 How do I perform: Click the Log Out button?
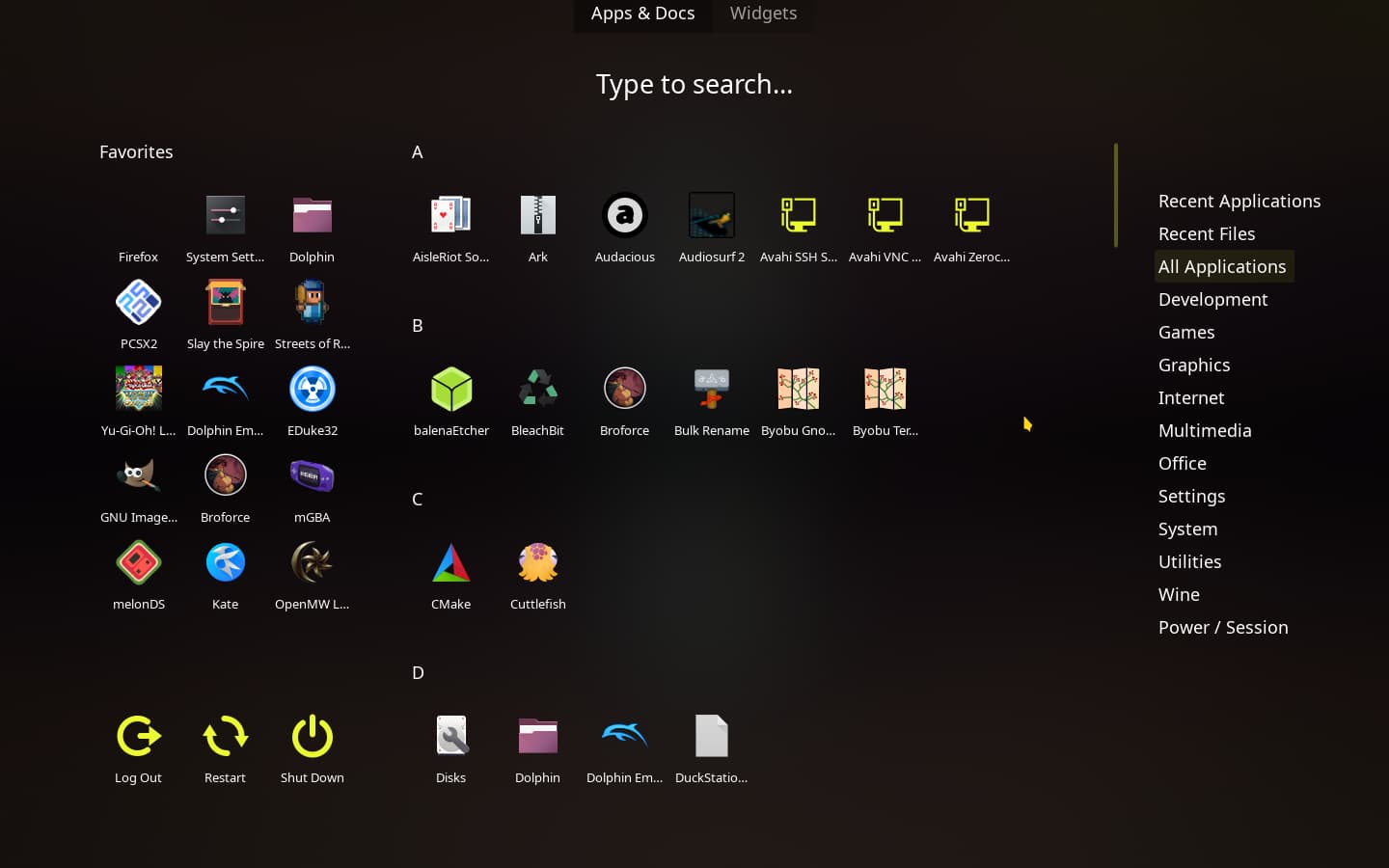click(x=138, y=749)
